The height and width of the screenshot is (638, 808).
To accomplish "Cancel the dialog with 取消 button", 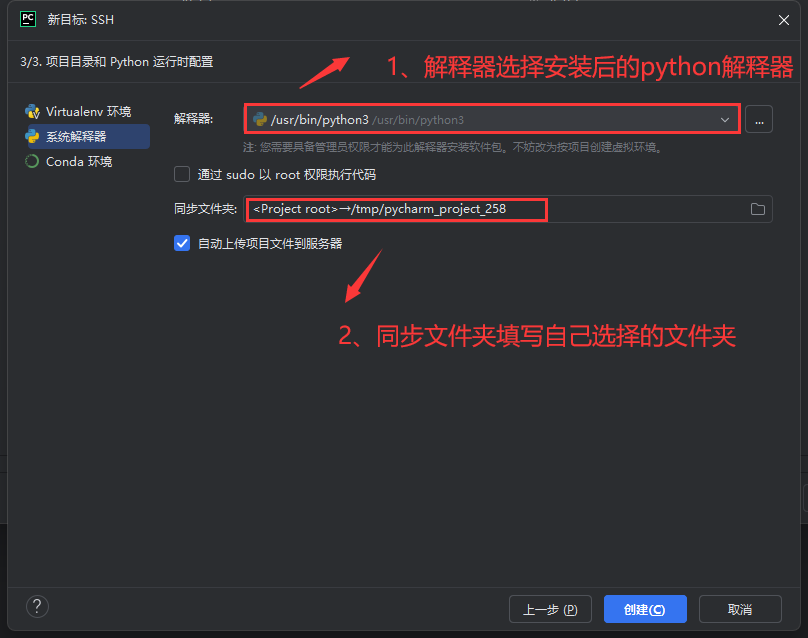I will [x=740, y=609].
